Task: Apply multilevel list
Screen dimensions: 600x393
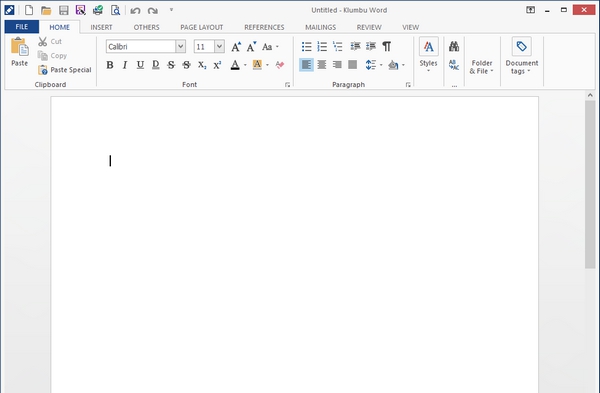Action: tap(338, 47)
